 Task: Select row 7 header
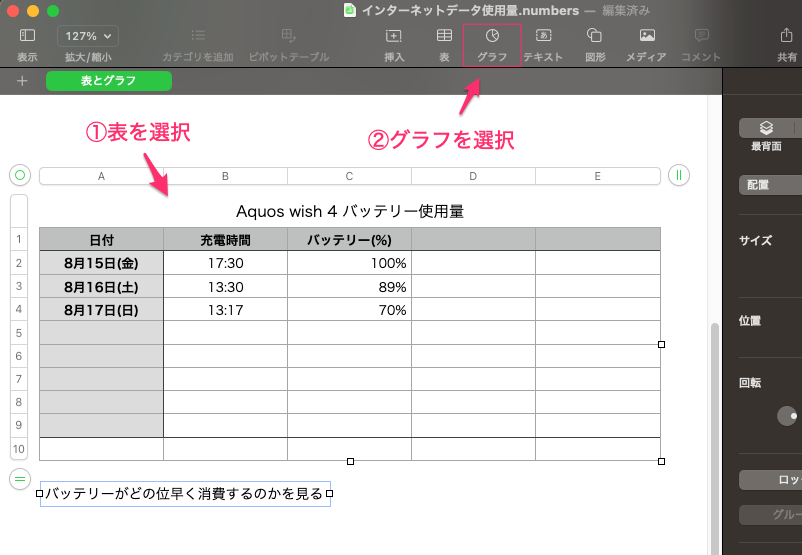tap(19, 379)
